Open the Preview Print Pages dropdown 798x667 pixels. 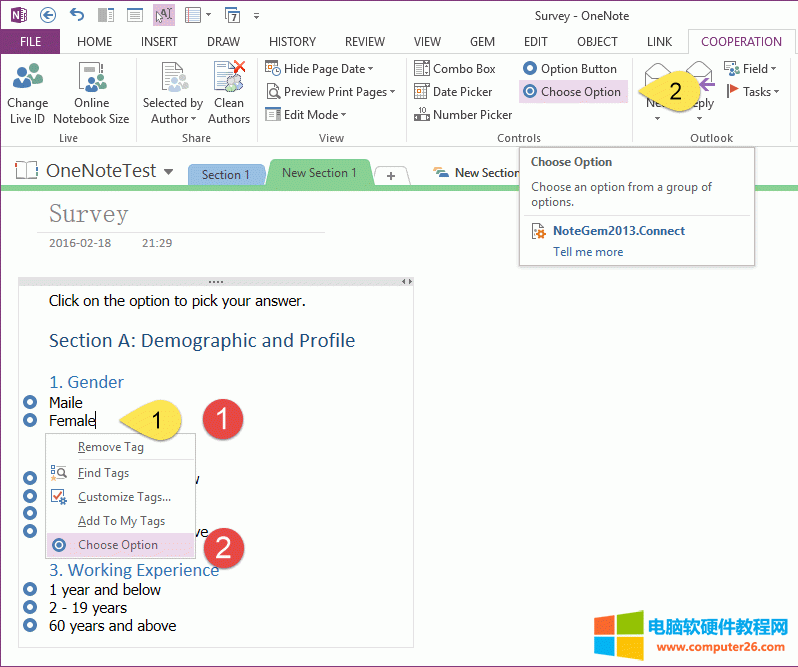click(x=331, y=92)
